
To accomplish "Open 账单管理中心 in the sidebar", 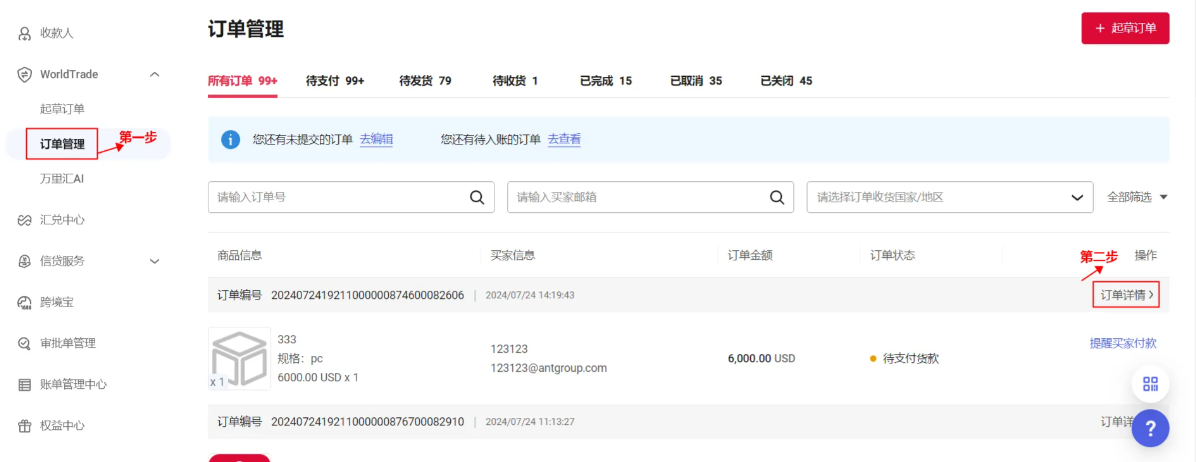I will (73, 384).
